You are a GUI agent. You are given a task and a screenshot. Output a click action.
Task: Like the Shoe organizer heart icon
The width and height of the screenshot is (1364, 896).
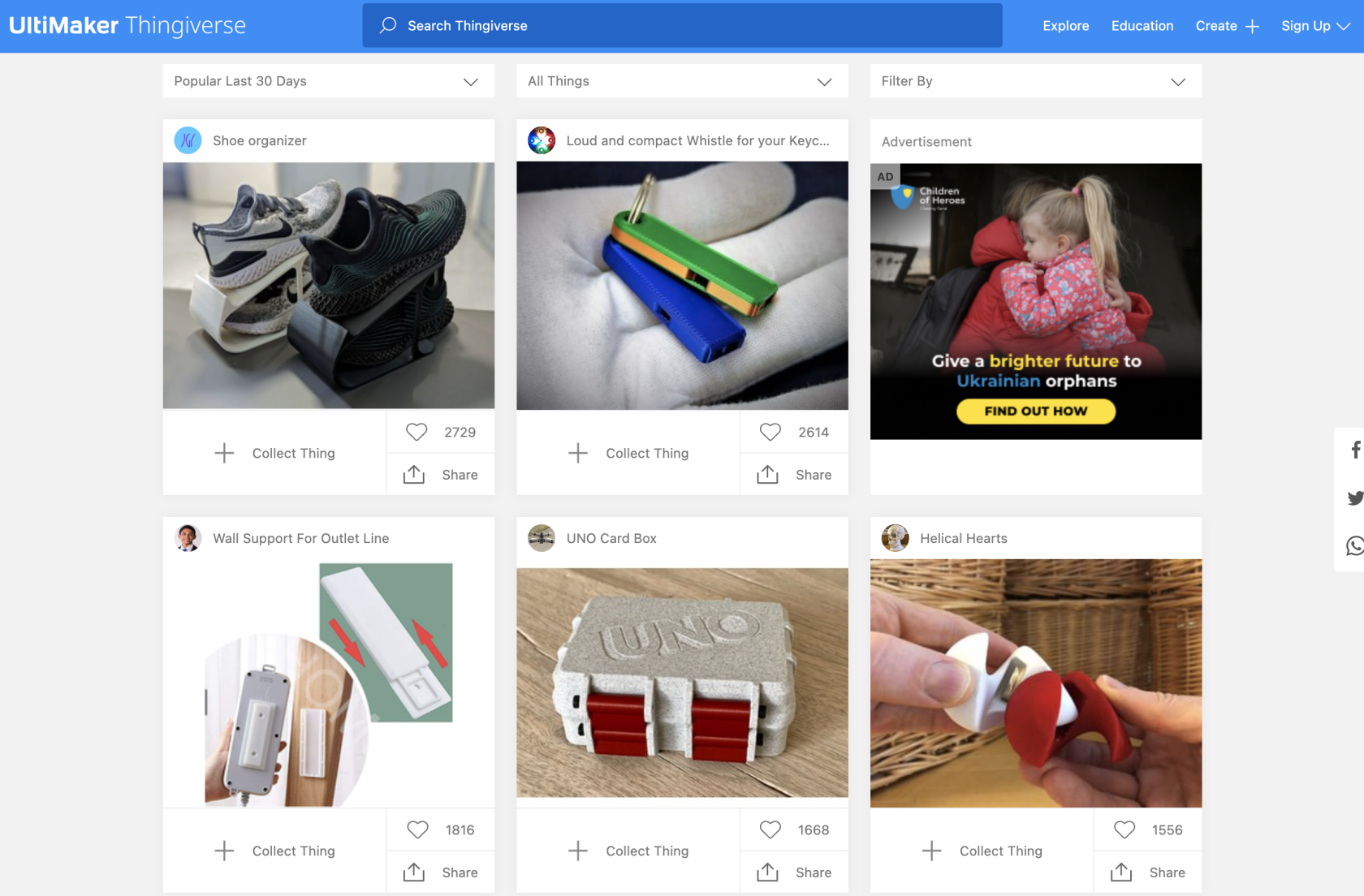coord(417,432)
